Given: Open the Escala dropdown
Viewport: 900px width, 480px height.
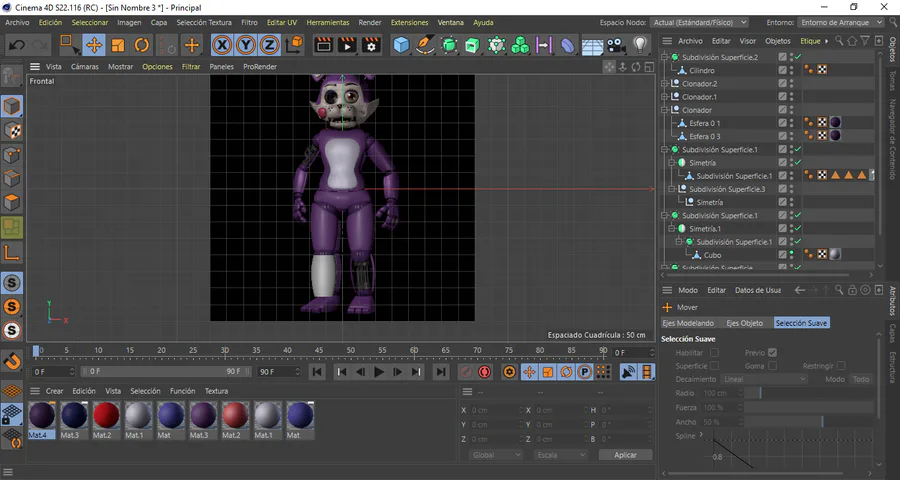Looking at the screenshot, I should (x=560, y=455).
